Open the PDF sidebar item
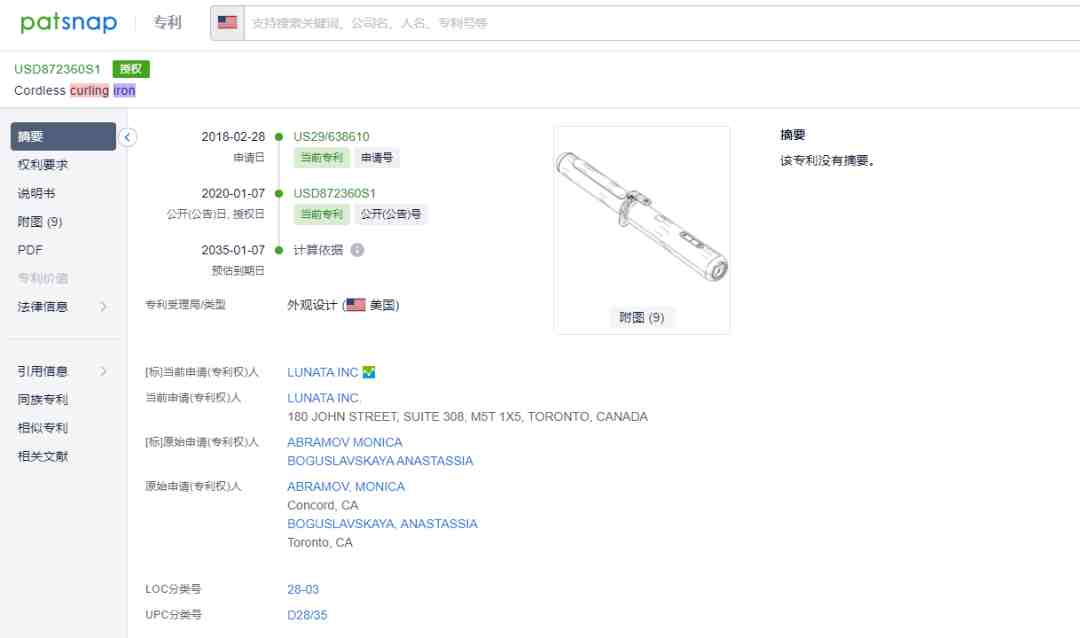The image size is (1080, 638). click(30, 250)
